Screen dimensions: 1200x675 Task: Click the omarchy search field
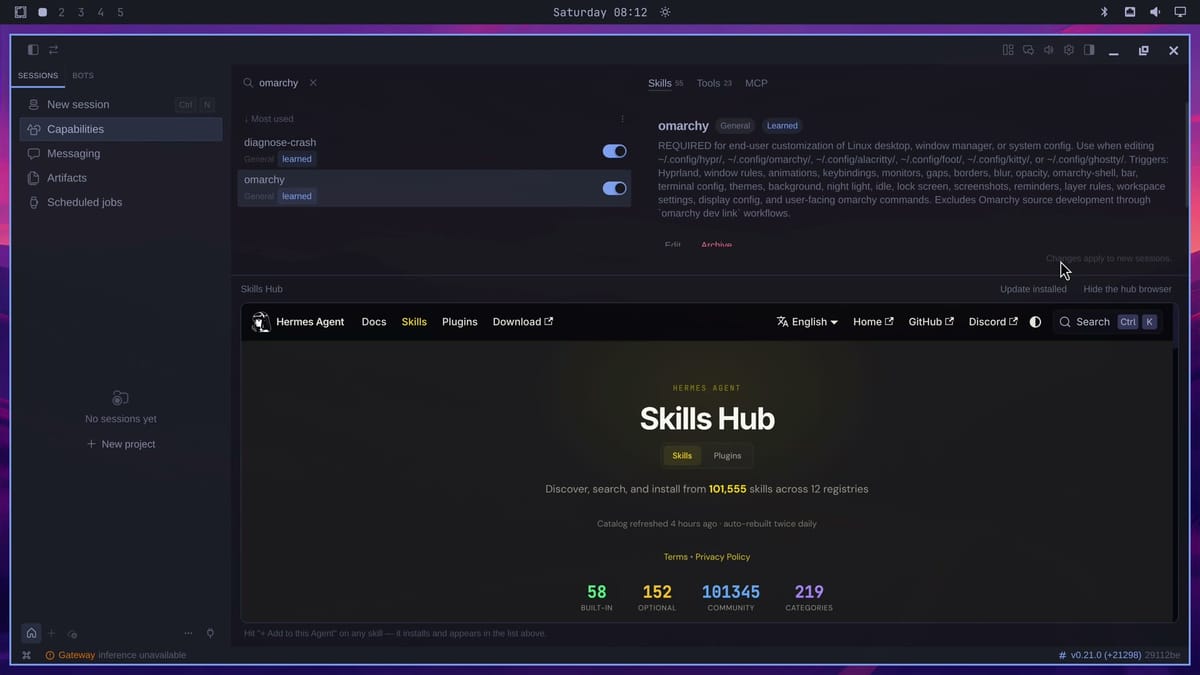(x=278, y=83)
